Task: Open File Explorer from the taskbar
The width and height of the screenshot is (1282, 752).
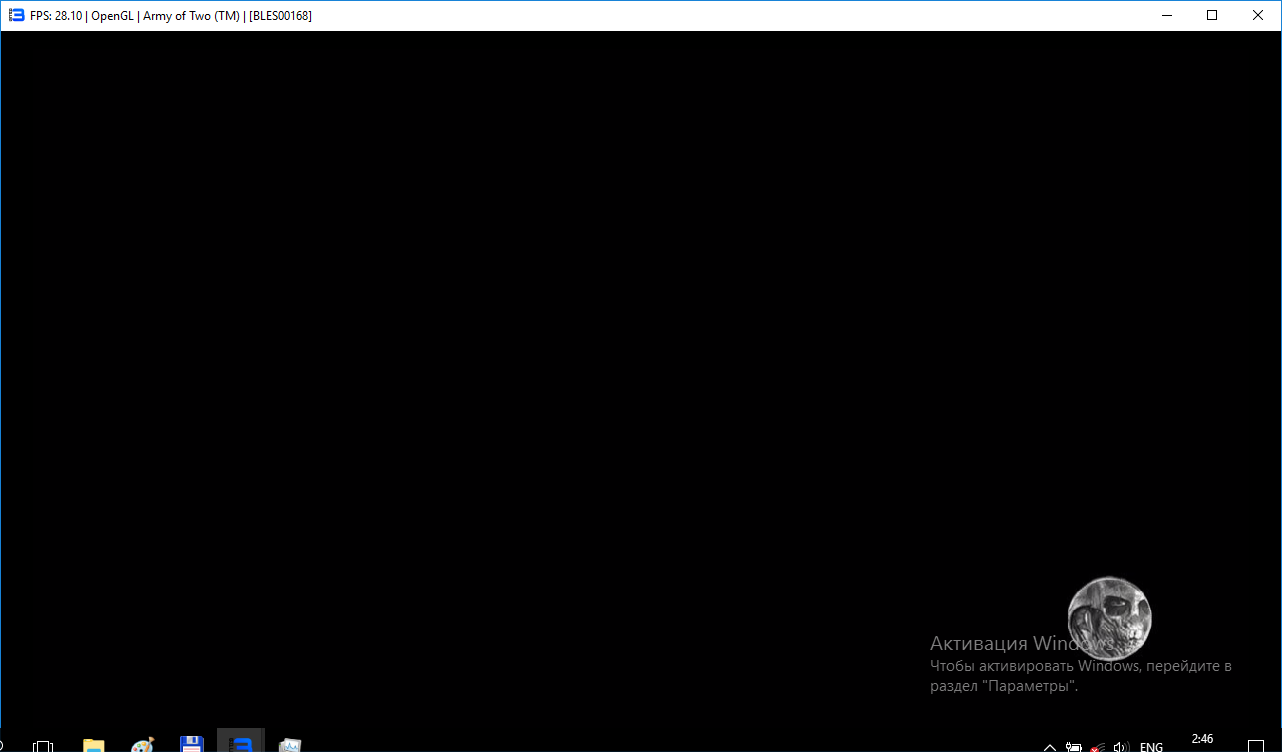Action: [93, 745]
